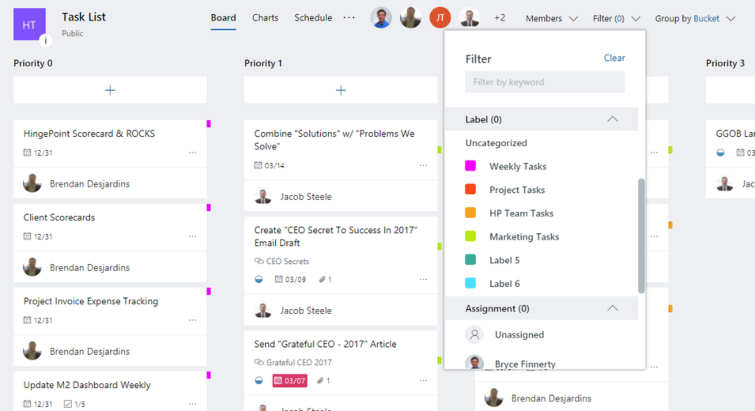Click the info icon on plan logo
The height and width of the screenshot is (411, 755).
coord(44,40)
